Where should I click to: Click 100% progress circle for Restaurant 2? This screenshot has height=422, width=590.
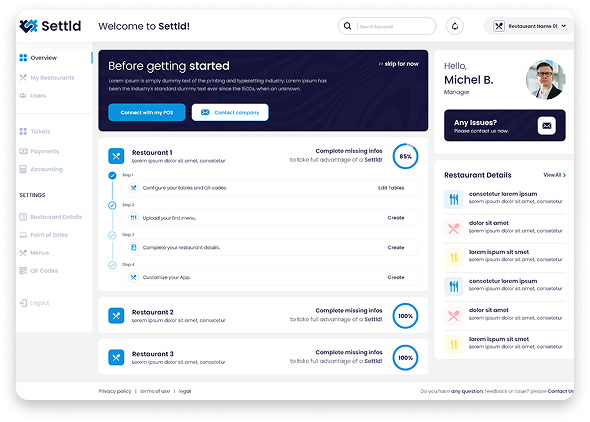405,316
